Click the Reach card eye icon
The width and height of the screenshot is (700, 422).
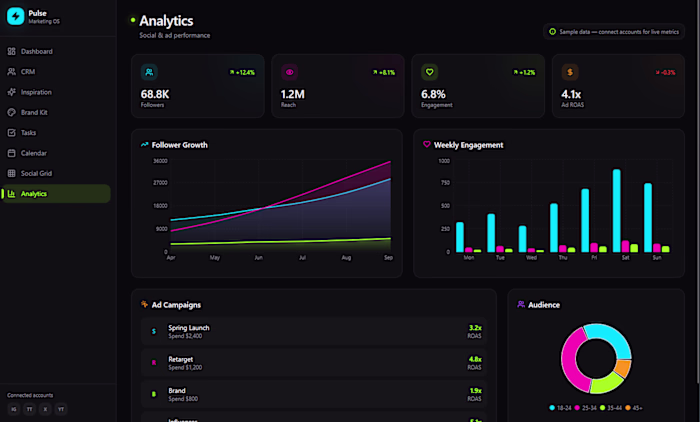click(289, 72)
